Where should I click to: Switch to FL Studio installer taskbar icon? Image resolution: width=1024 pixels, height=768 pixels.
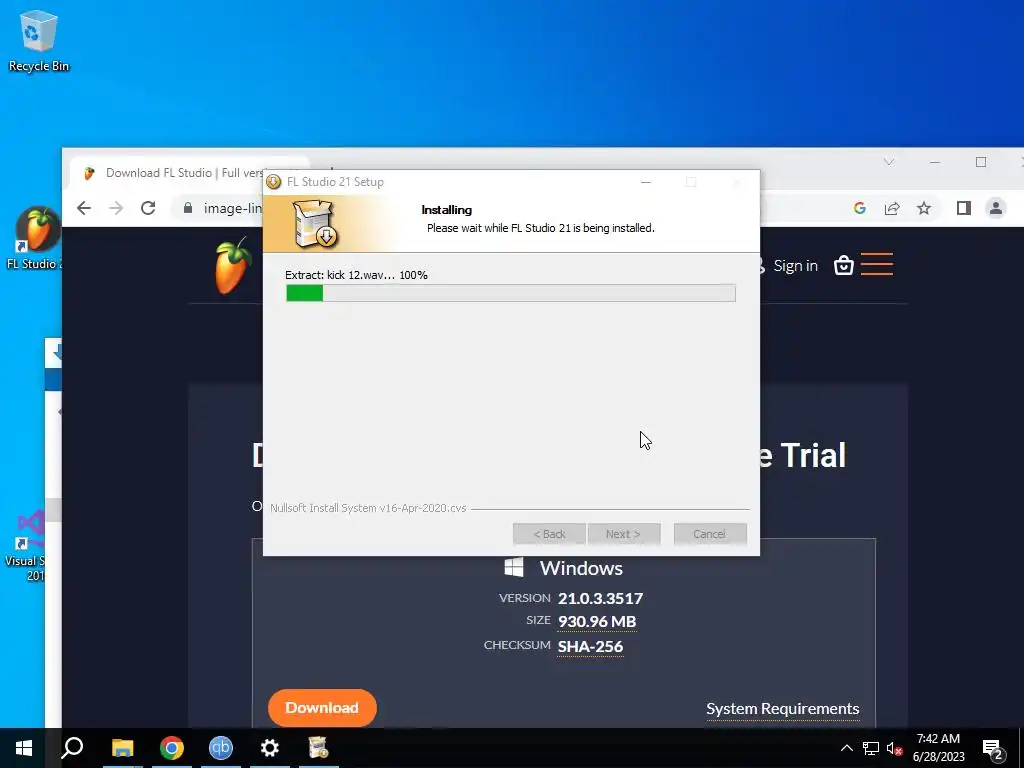318,748
